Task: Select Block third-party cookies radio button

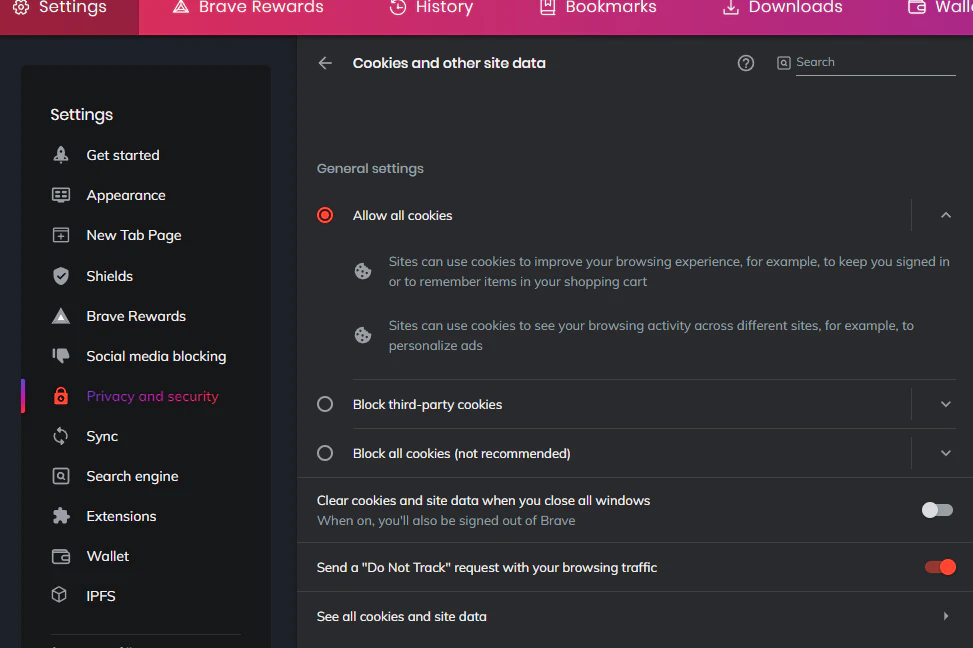Action: [325, 404]
